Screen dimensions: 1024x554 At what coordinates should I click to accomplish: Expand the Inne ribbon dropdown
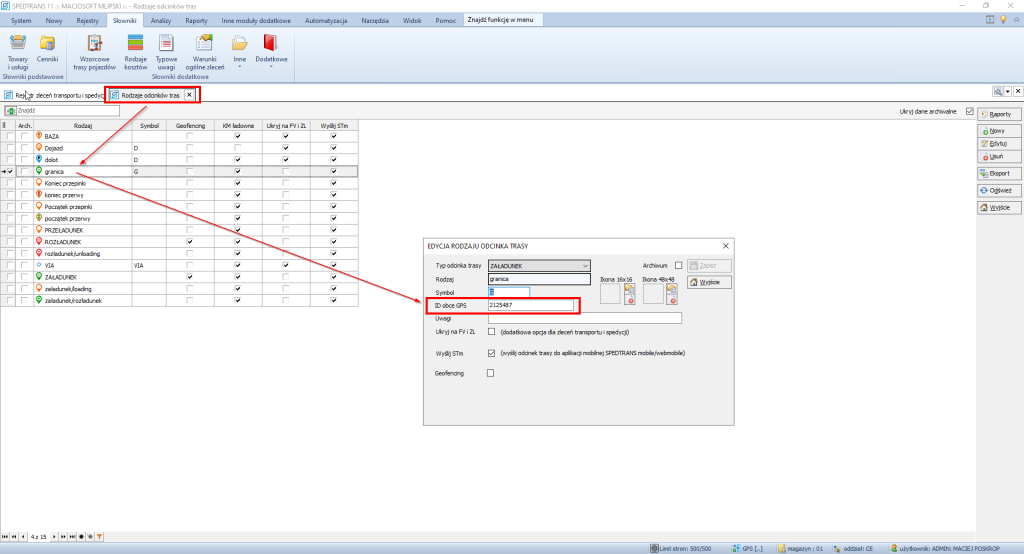click(x=239, y=50)
